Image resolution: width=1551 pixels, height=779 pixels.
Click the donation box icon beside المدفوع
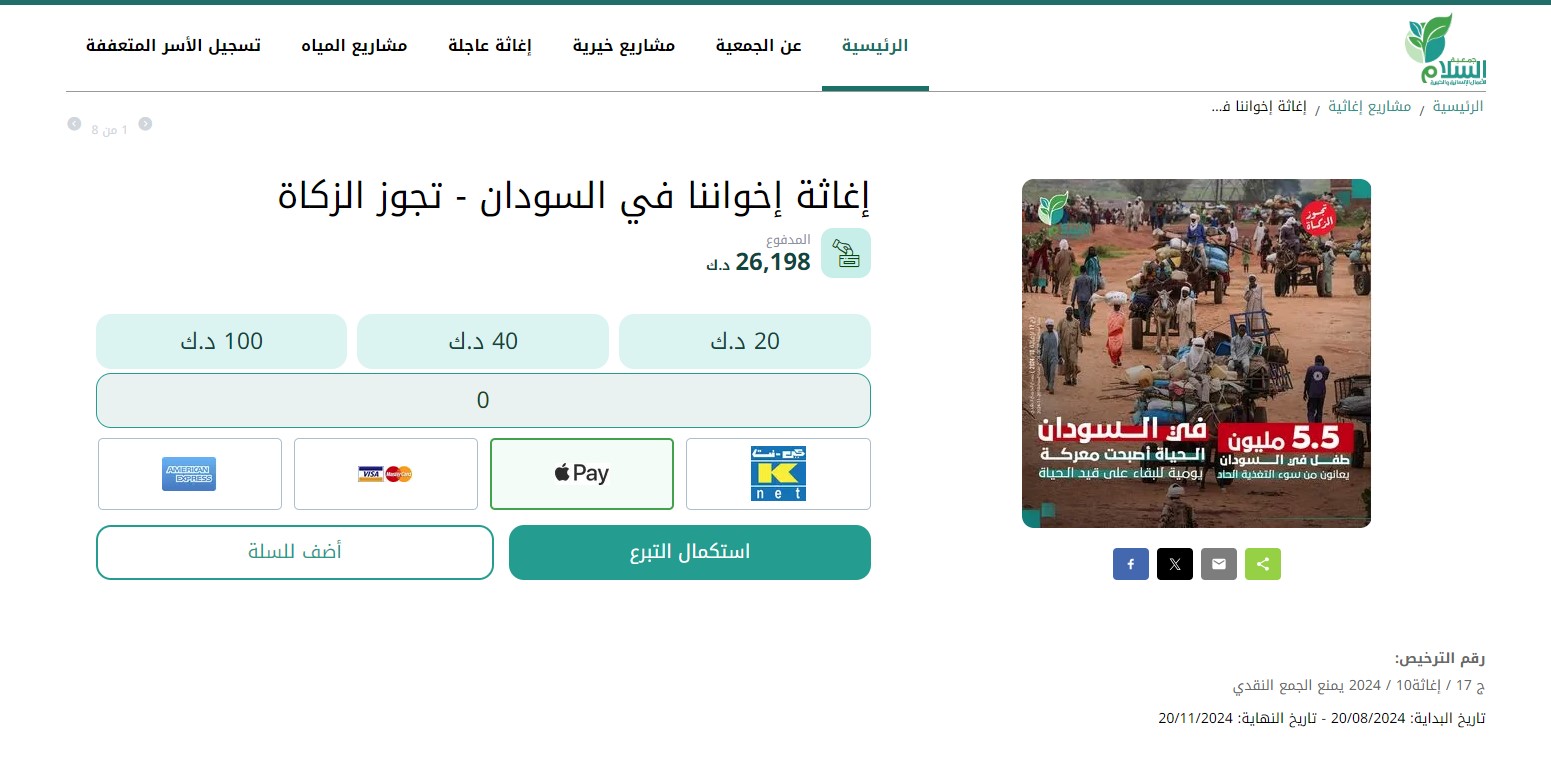846,253
